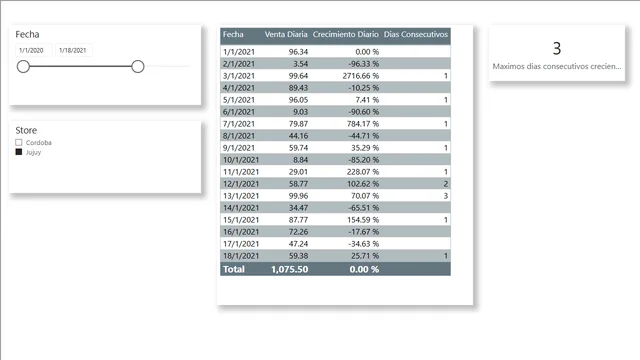Grab the left handle of Fecha slider
This screenshot has width=640, height=360.
pyautogui.click(x=23, y=66)
